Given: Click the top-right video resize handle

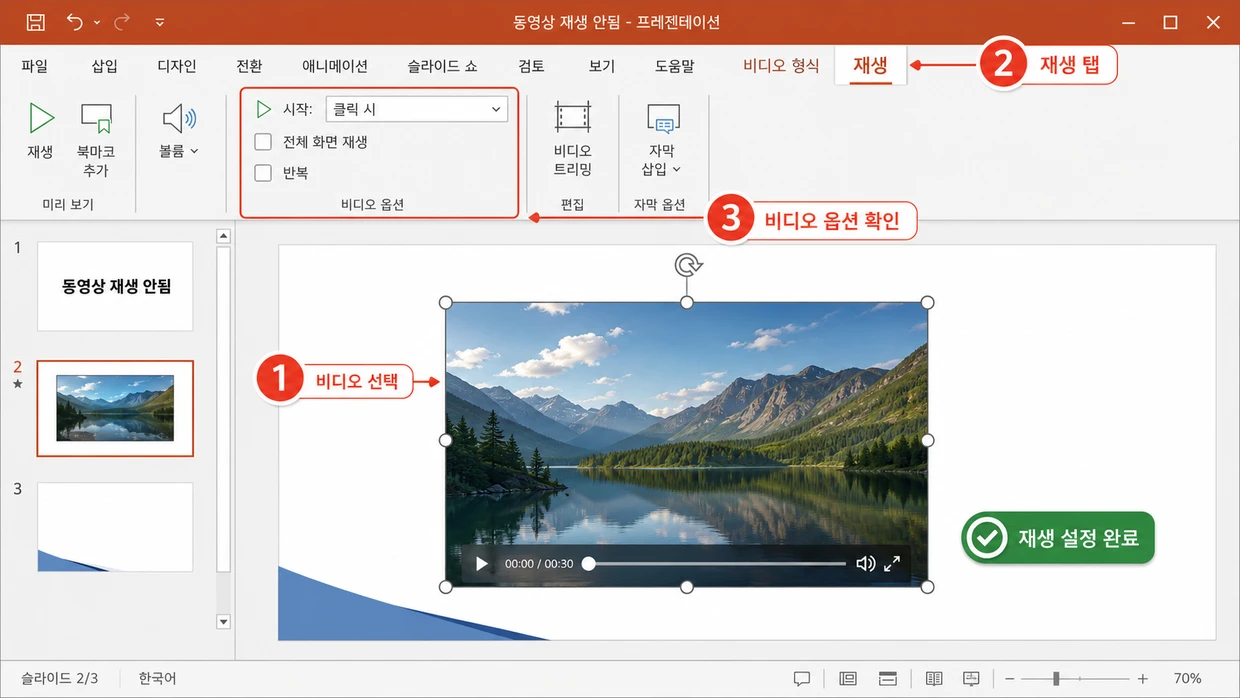Looking at the screenshot, I should (x=927, y=302).
